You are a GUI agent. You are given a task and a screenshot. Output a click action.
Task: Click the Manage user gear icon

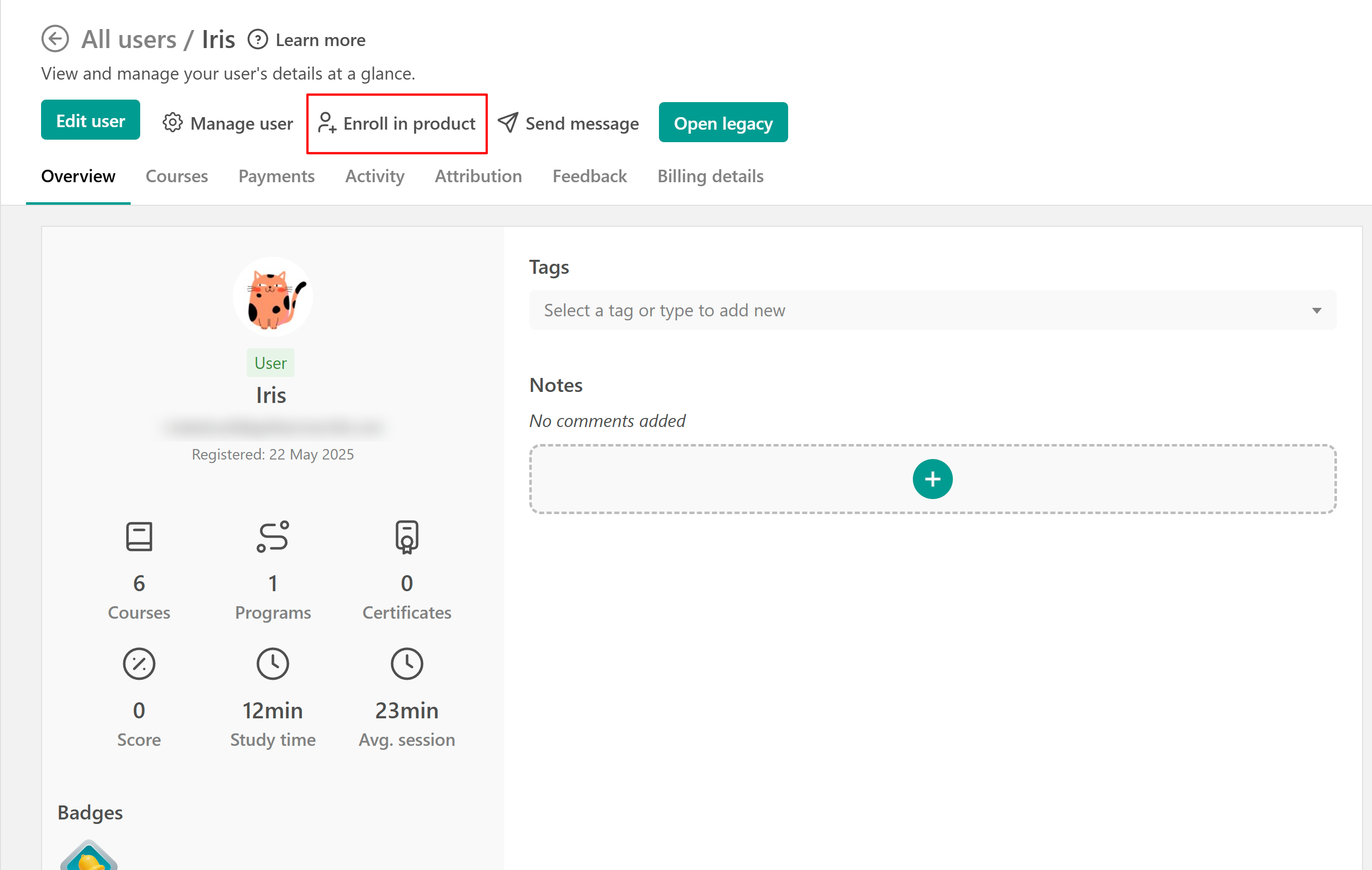pos(172,123)
